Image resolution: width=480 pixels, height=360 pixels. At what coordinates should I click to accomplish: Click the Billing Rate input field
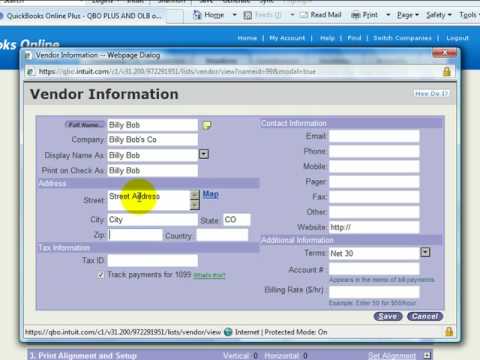374,292
